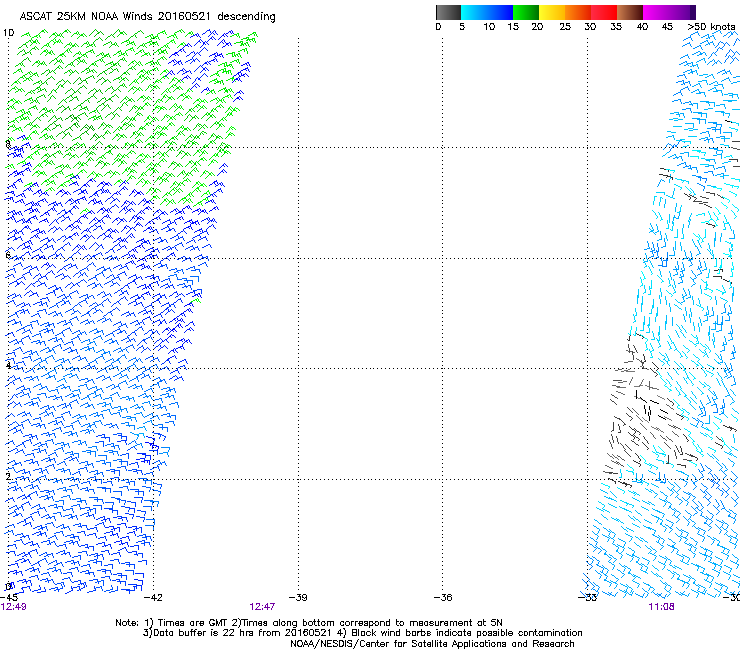This screenshot has width=740, height=650.
Task: Click the purple time label 12:47
Action: click(262, 607)
